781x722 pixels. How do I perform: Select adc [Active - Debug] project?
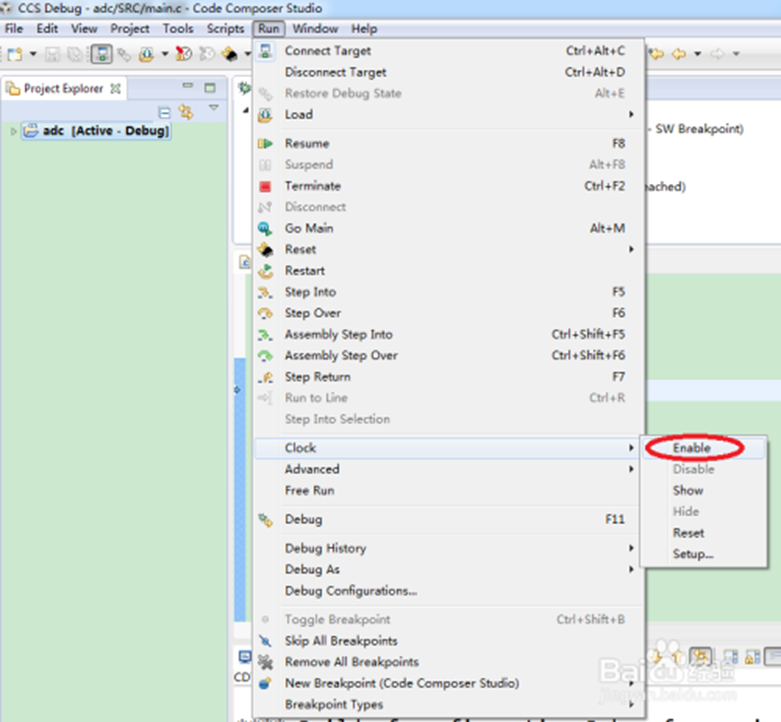(96, 131)
